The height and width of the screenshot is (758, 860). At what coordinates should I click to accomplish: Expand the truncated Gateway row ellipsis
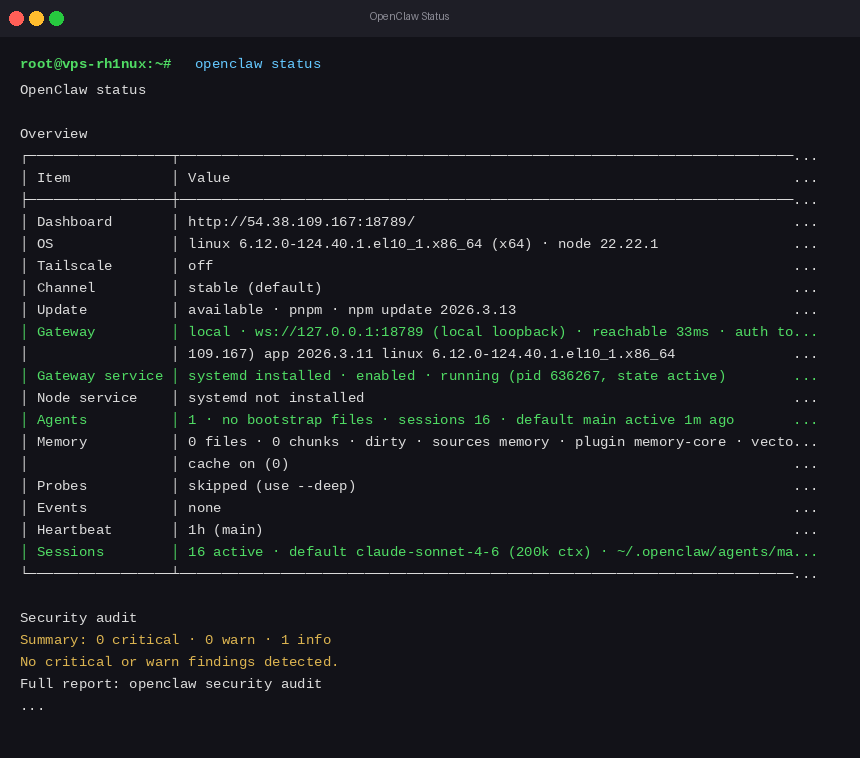pos(806,331)
